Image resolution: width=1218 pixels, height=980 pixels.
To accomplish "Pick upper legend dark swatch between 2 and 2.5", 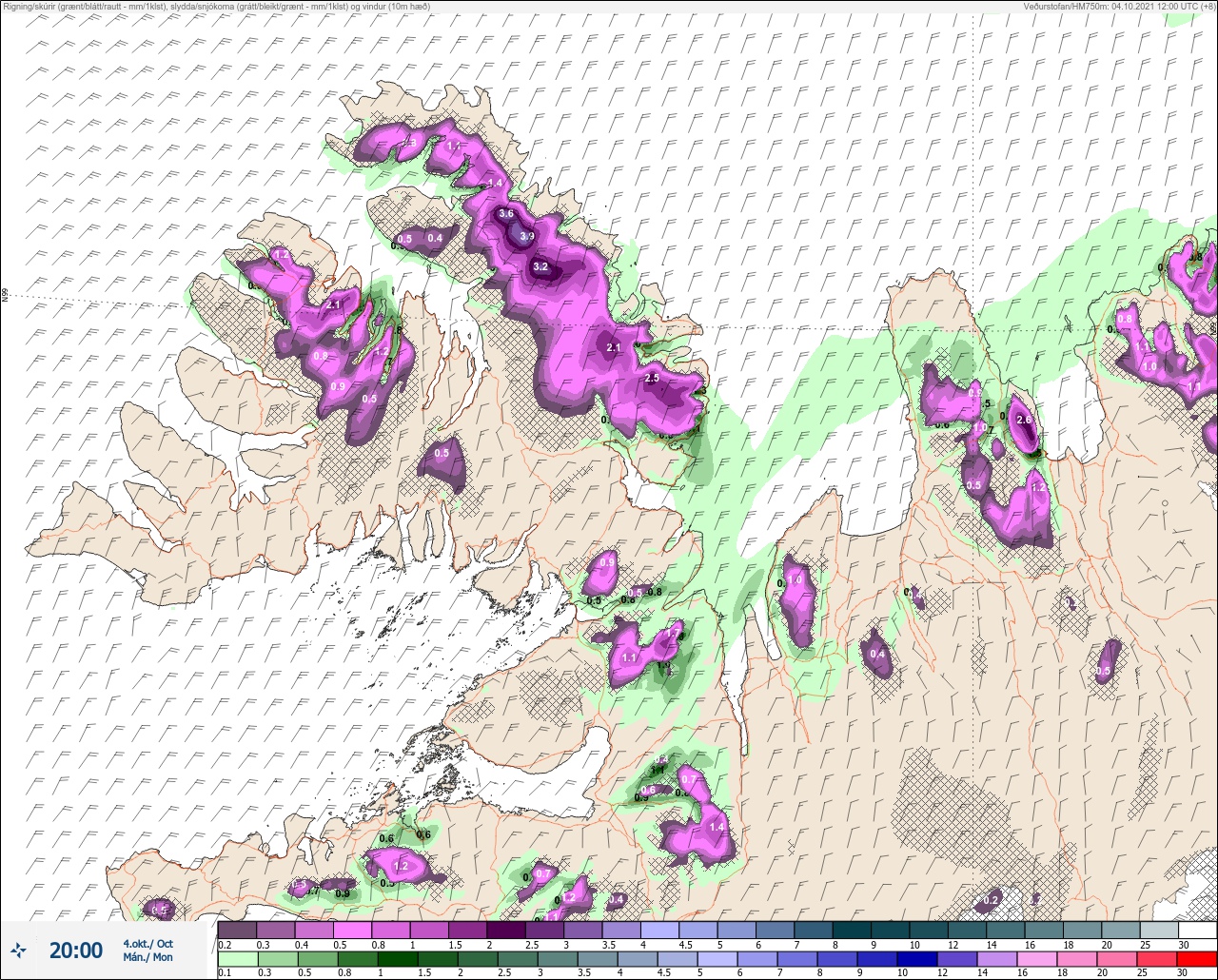I will (506, 929).
